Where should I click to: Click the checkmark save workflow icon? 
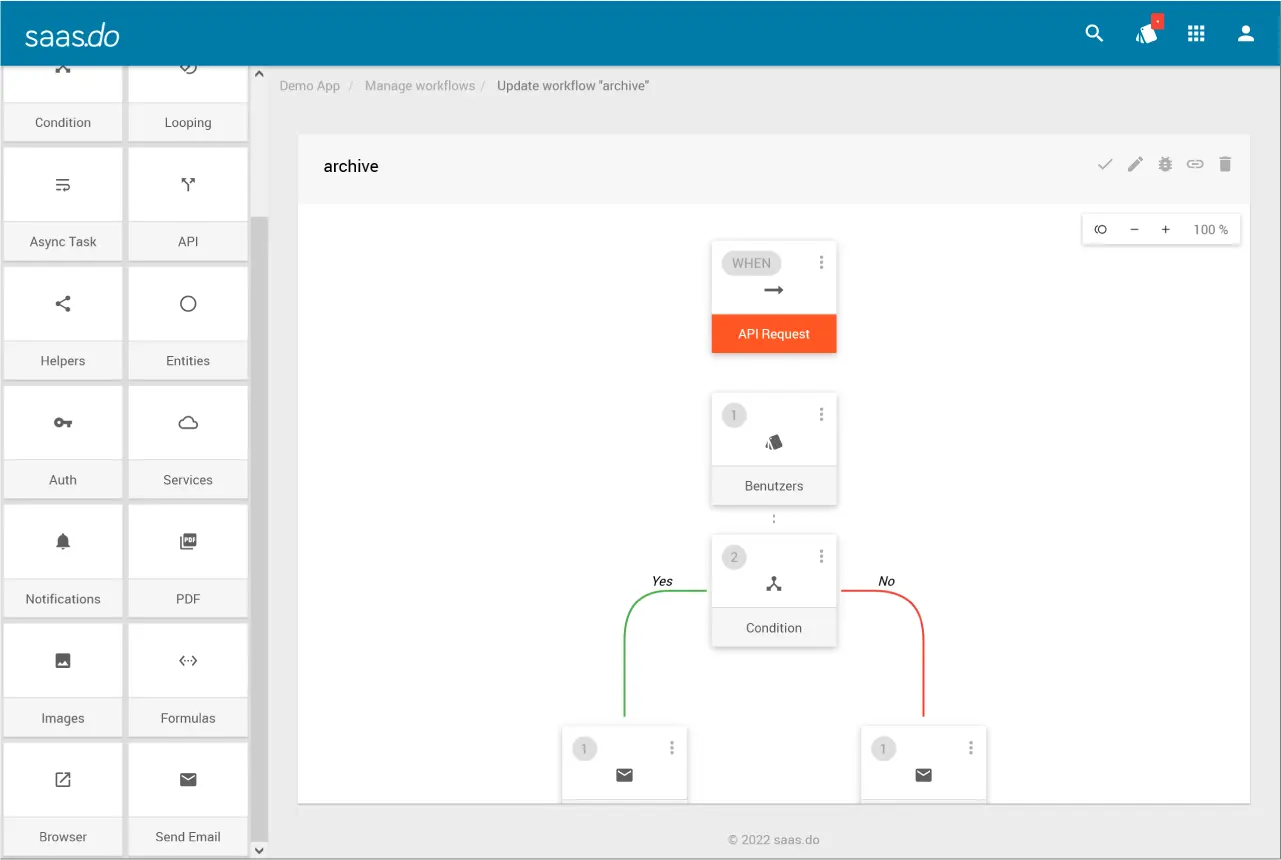pos(1105,165)
